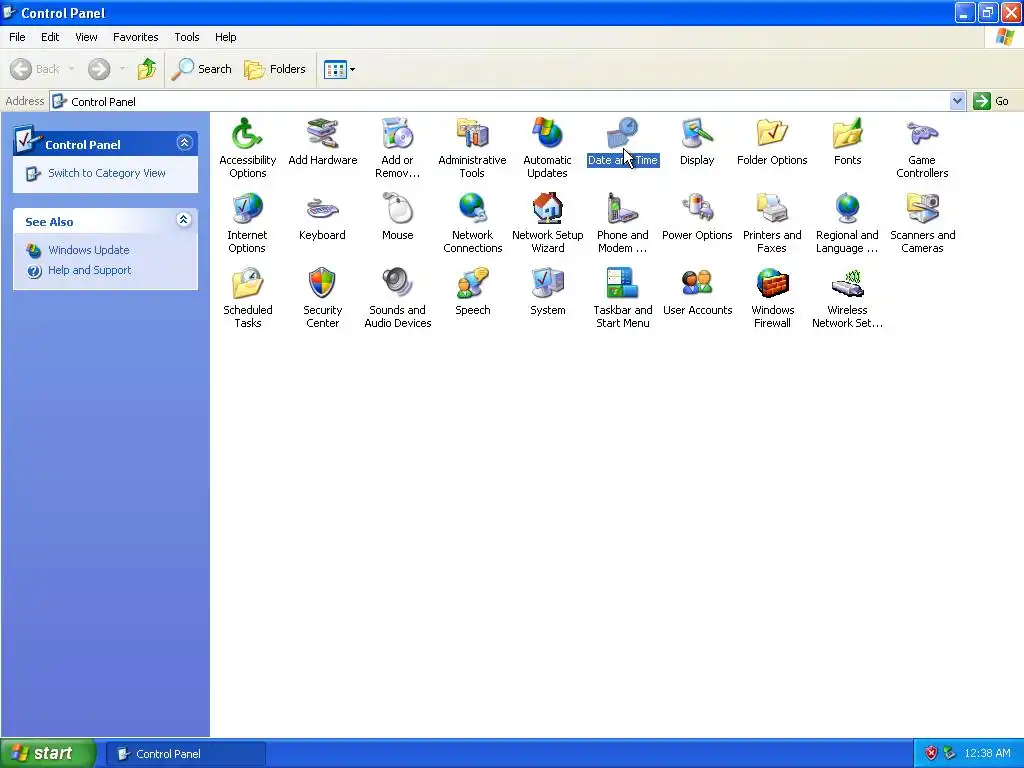Select Folder Options icon
This screenshot has width=1024, height=768.
click(x=772, y=134)
